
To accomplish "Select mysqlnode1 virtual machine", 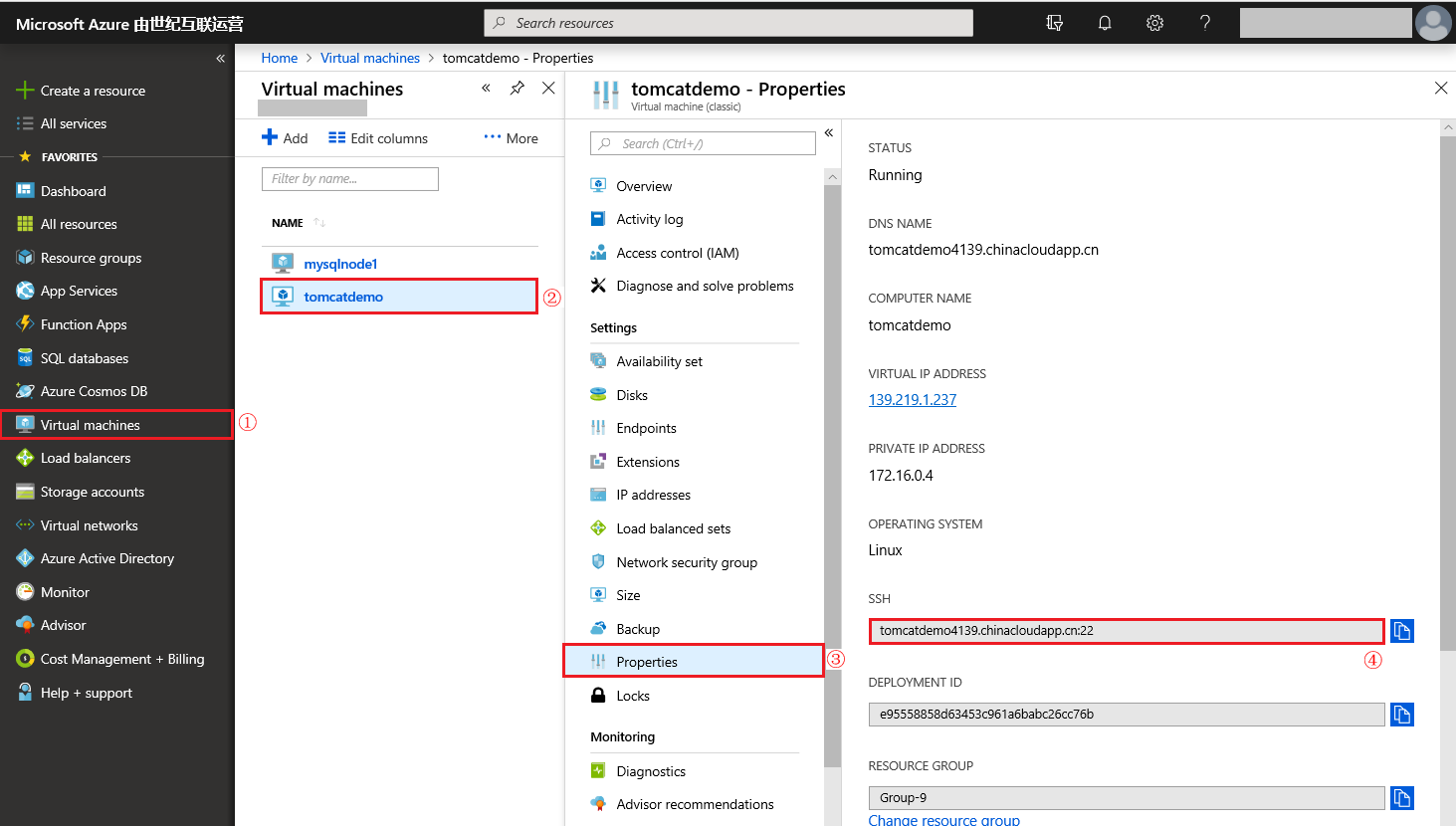I will pyautogui.click(x=340, y=264).
